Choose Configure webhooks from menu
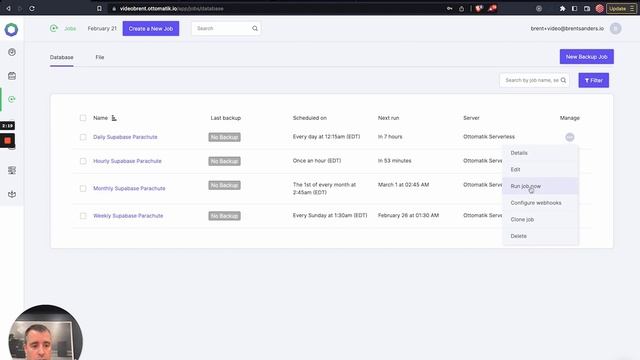640x360 pixels. [x=540, y=203]
